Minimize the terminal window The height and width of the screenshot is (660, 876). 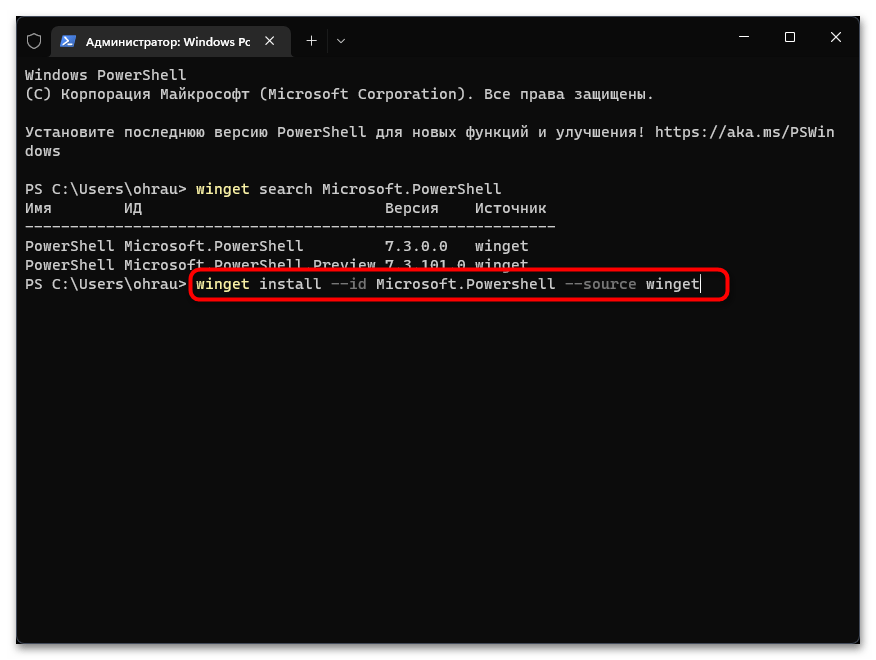tap(743, 38)
